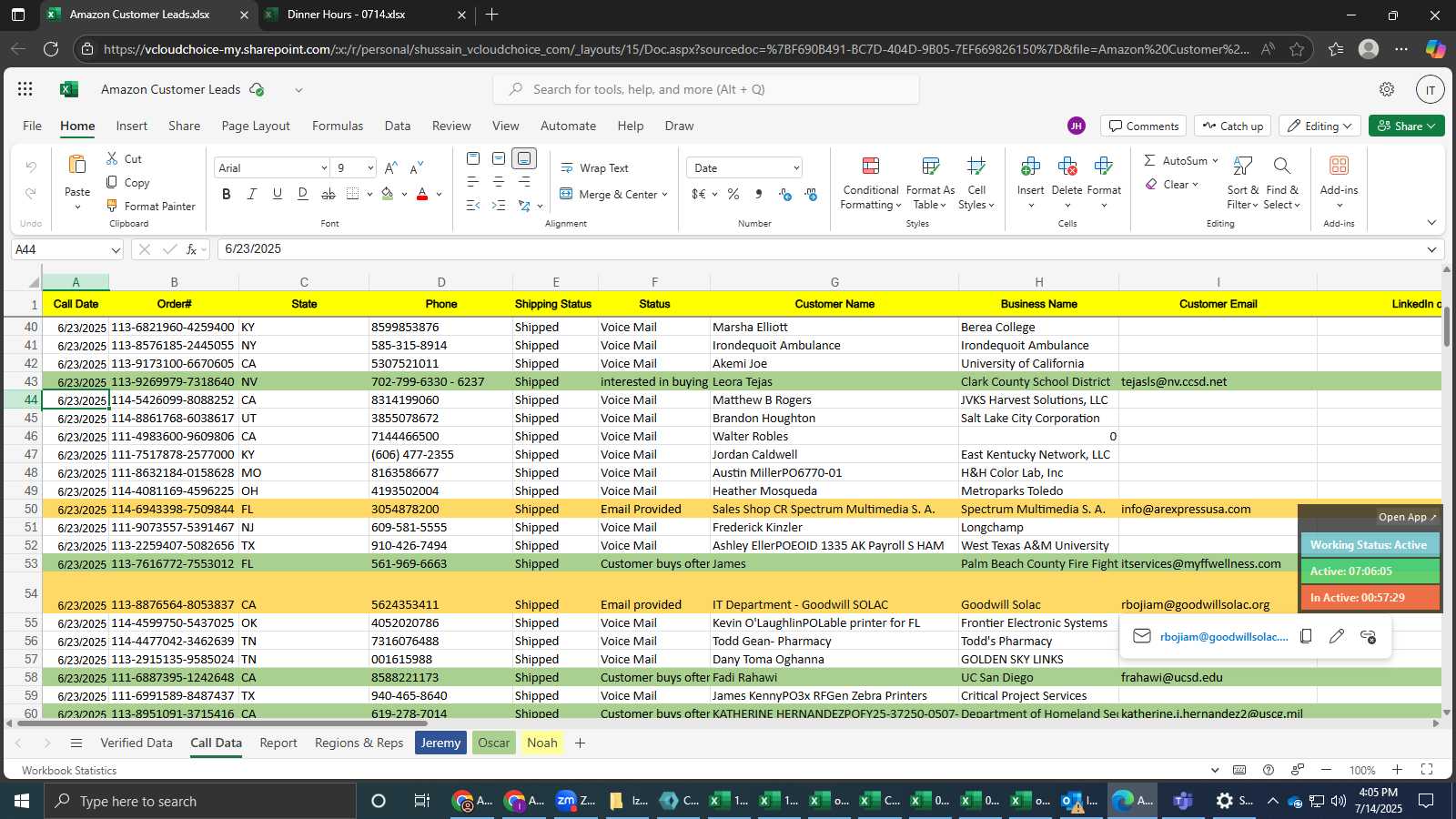
Task: Click Open App in status widget
Action: (1407, 517)
